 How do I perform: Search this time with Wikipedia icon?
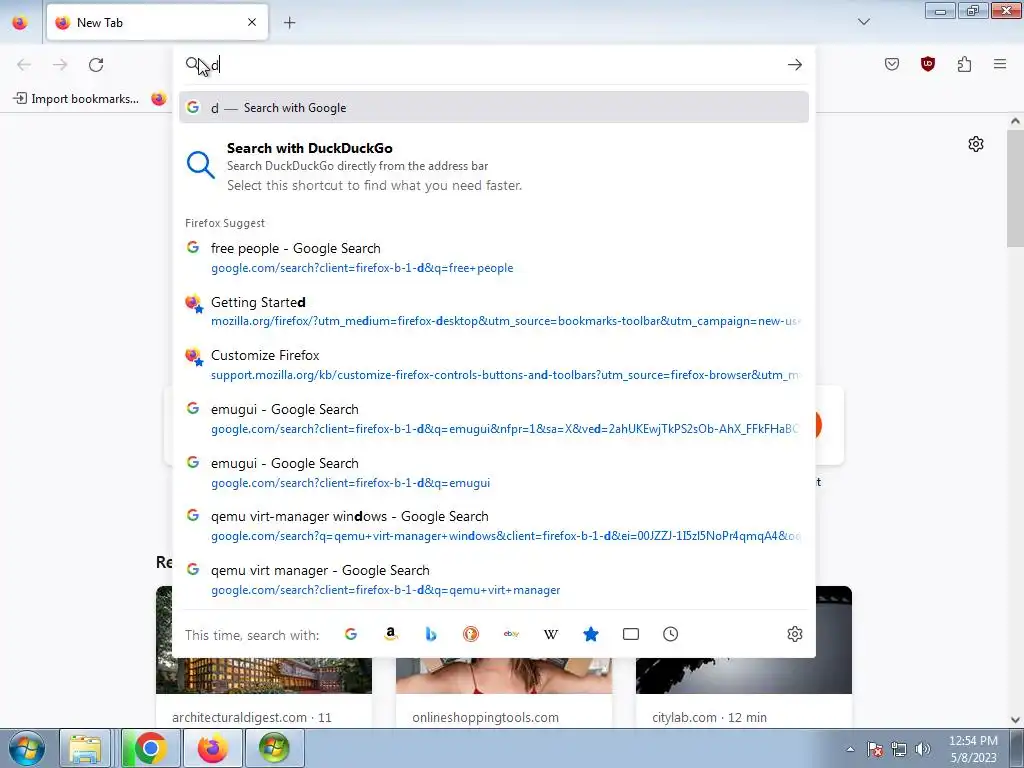tap(551, 634)
